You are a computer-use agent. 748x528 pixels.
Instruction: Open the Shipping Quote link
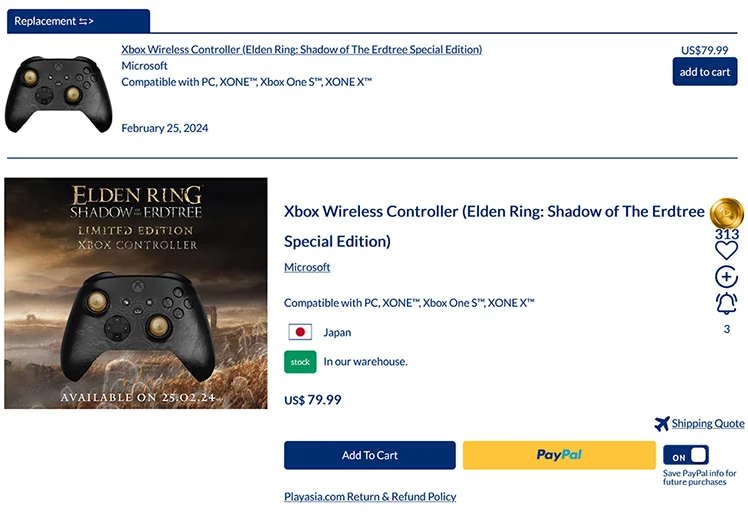tap(708, 424)
